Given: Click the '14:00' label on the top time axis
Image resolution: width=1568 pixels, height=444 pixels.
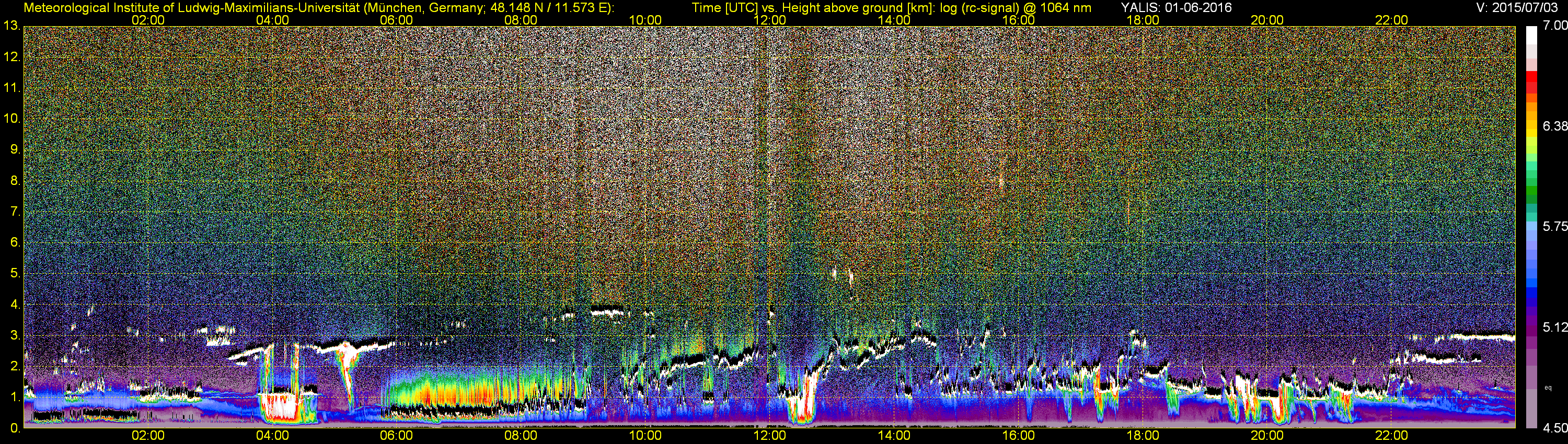Looking at the screenshot, I should (x=894, y=20).
